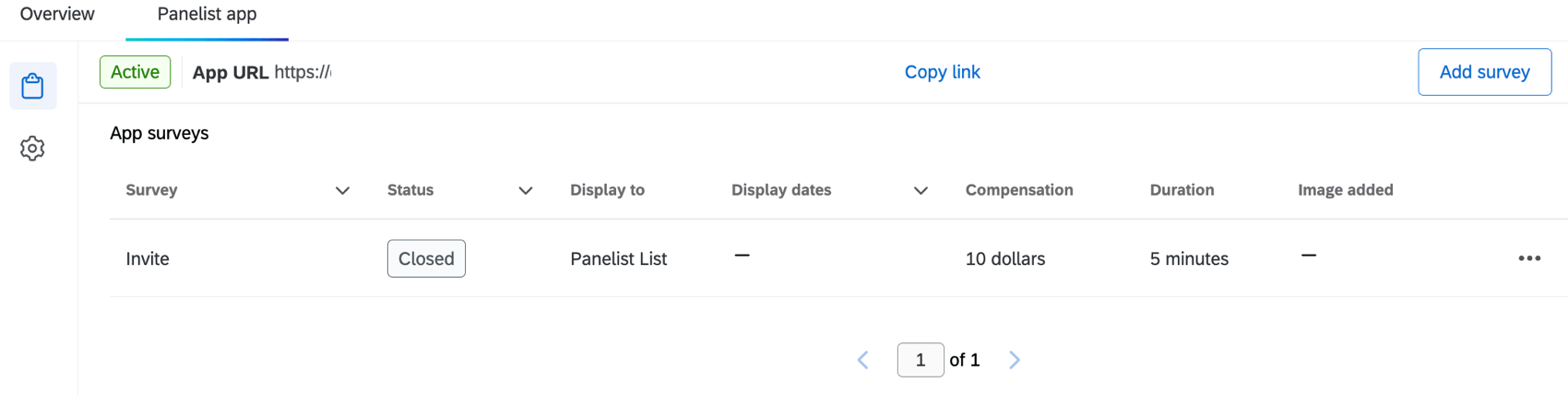Expand the Display dates column chevron
Viewport: 1568px width, 395px height.
point(921,191)
